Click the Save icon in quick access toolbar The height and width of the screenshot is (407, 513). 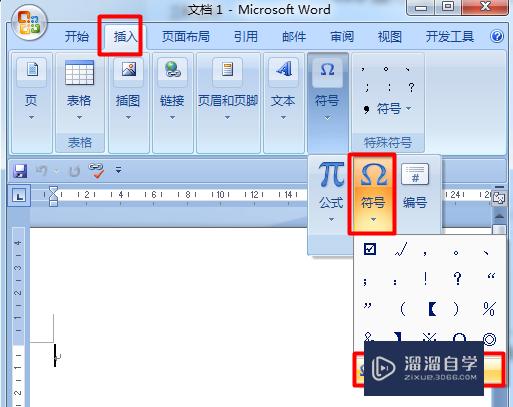(20, 171)
